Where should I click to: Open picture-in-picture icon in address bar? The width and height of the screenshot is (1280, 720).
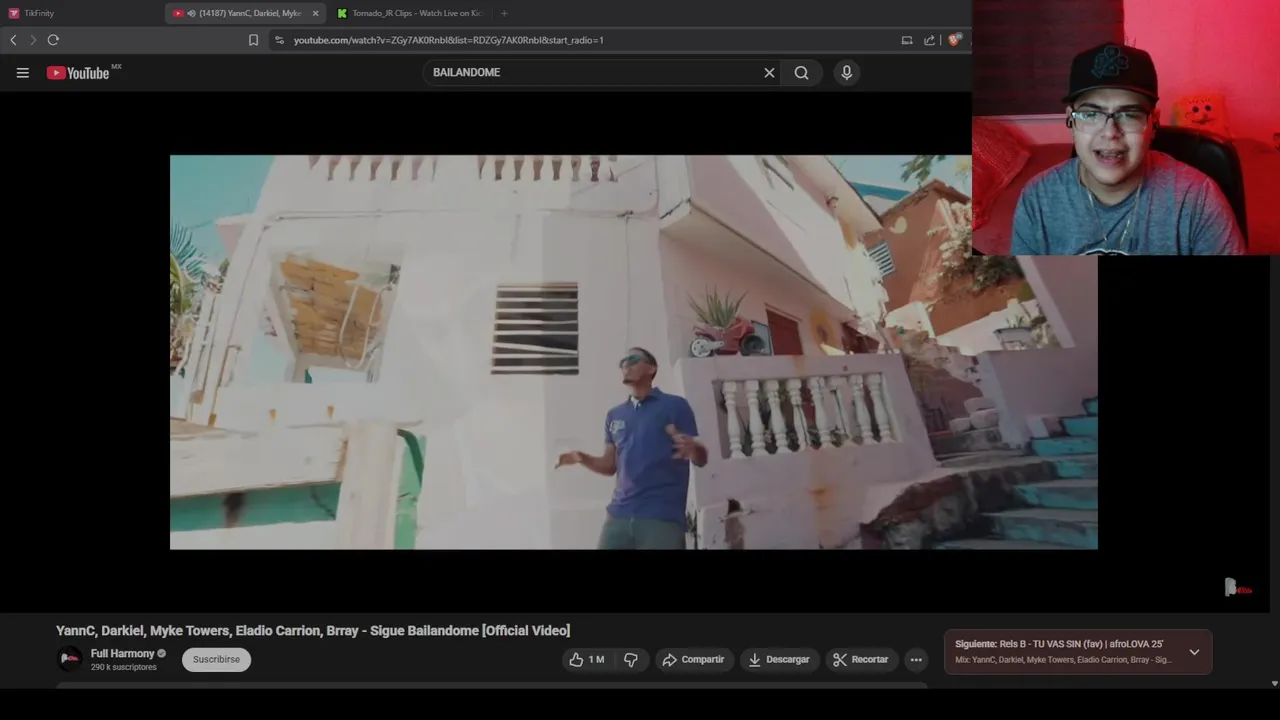tap(906, 40)
